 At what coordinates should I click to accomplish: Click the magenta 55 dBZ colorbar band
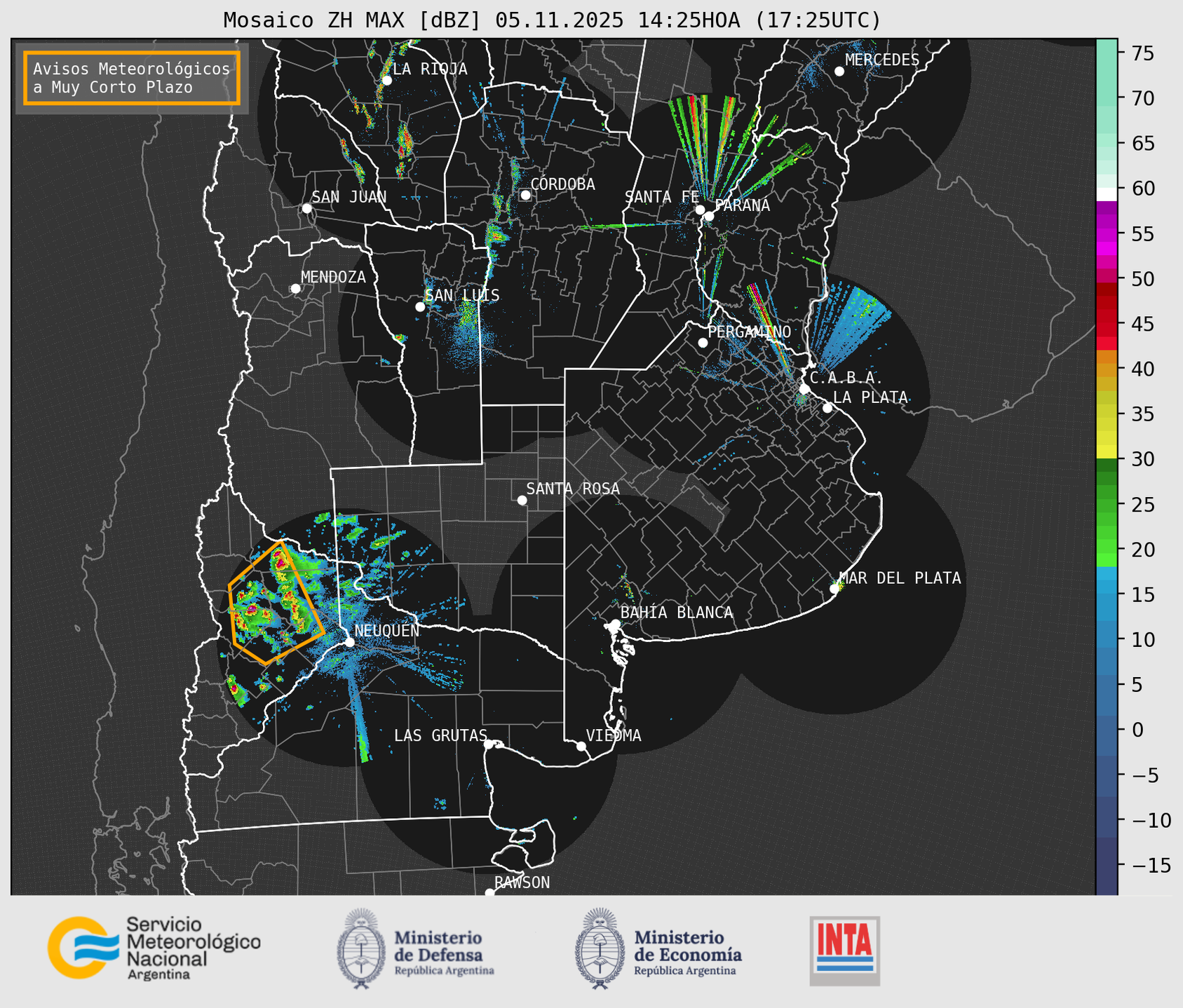pyautogui.click(x=1106, y=234)
